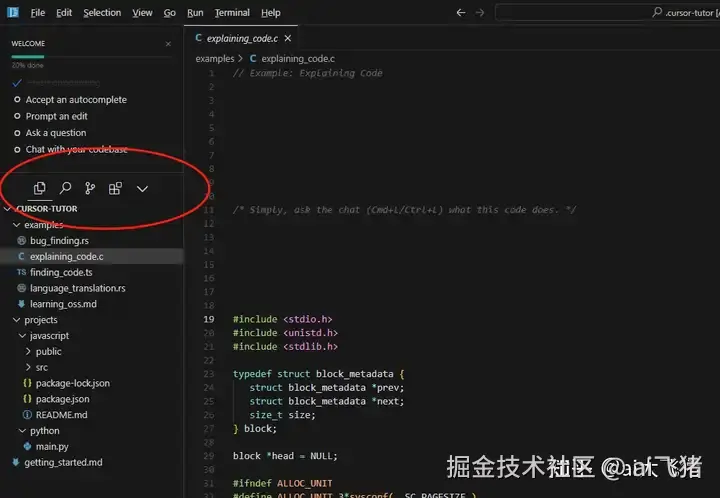Screen dimensions: 720x498
Task: Go forward with the right arrow
Action: [x=480, y=12]
